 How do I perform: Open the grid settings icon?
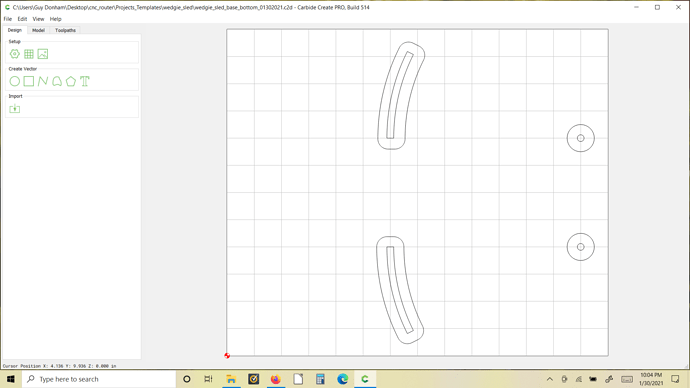(x=29, y=54)
